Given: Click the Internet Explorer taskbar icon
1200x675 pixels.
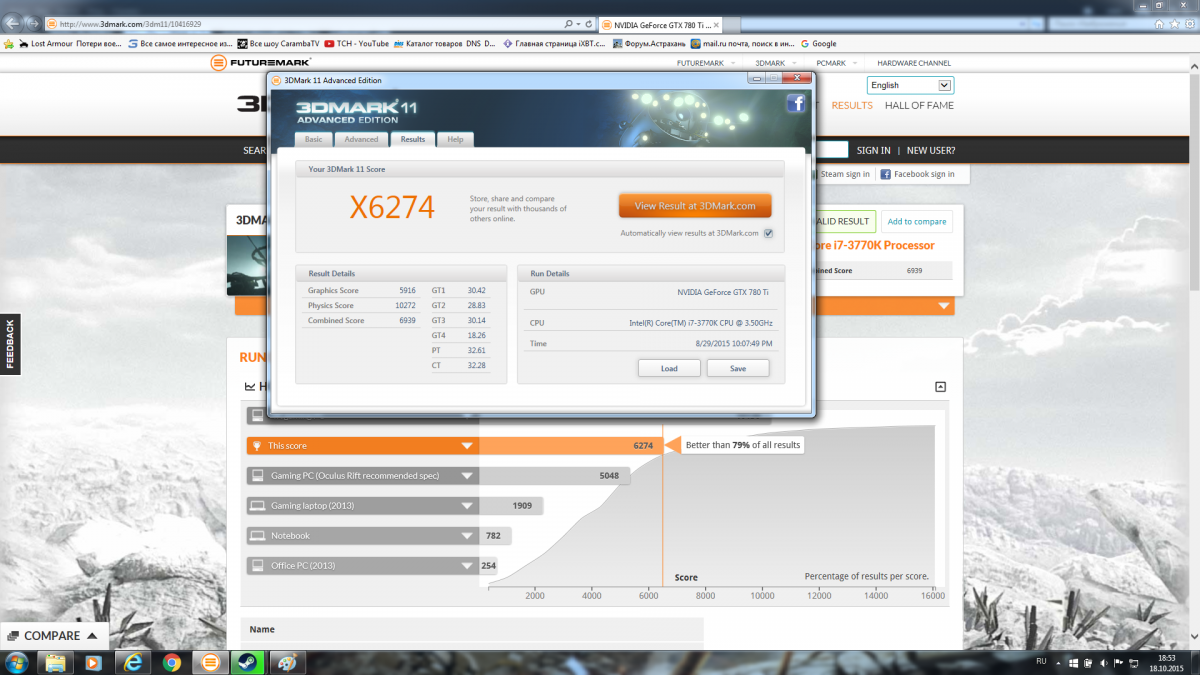Looking at the screenshot, I should point(131,662).
